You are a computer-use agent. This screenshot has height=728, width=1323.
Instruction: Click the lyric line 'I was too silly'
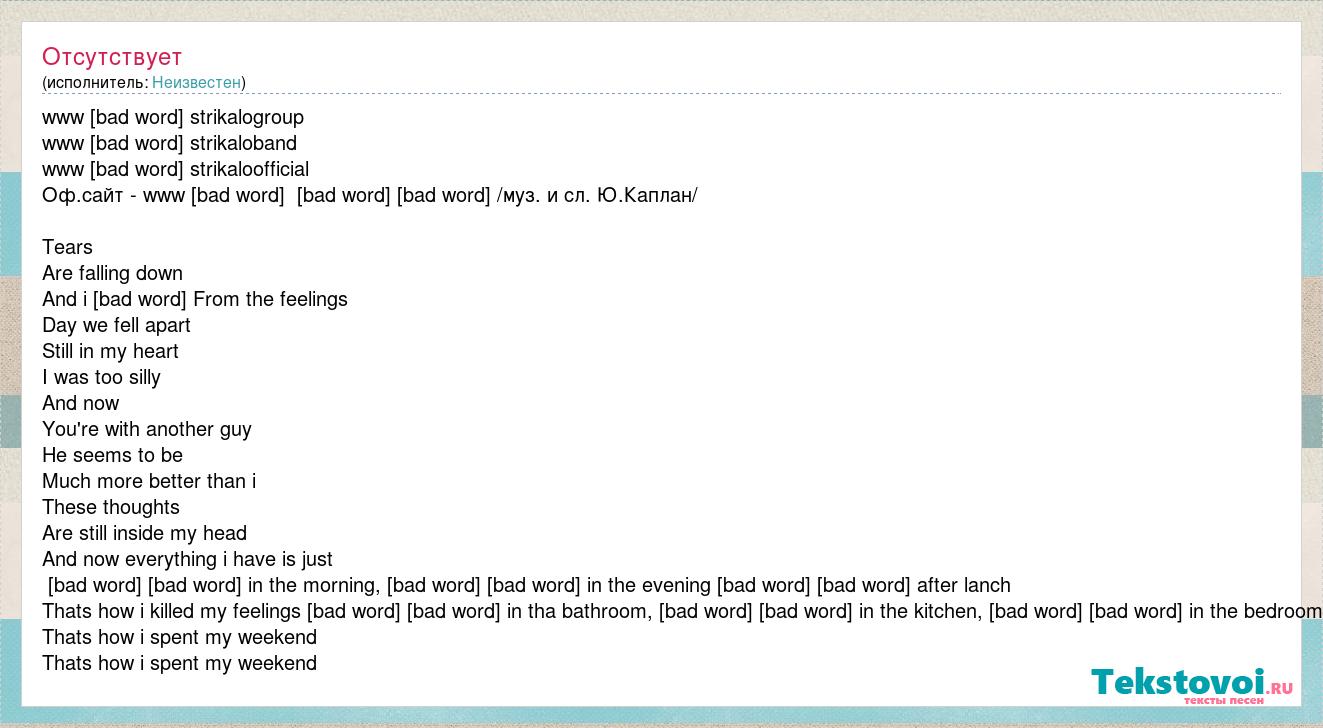pos(101,377)
